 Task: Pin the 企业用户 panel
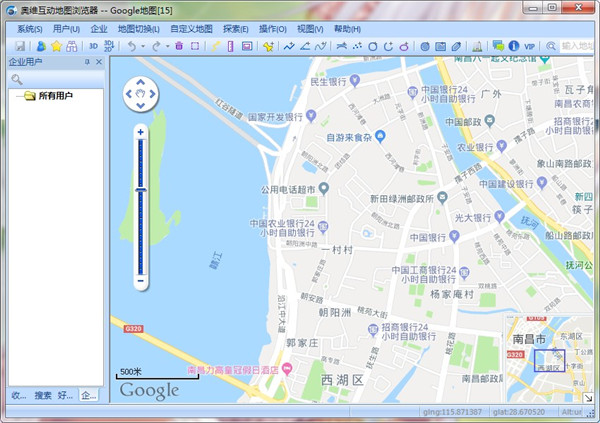coord(87,62)
